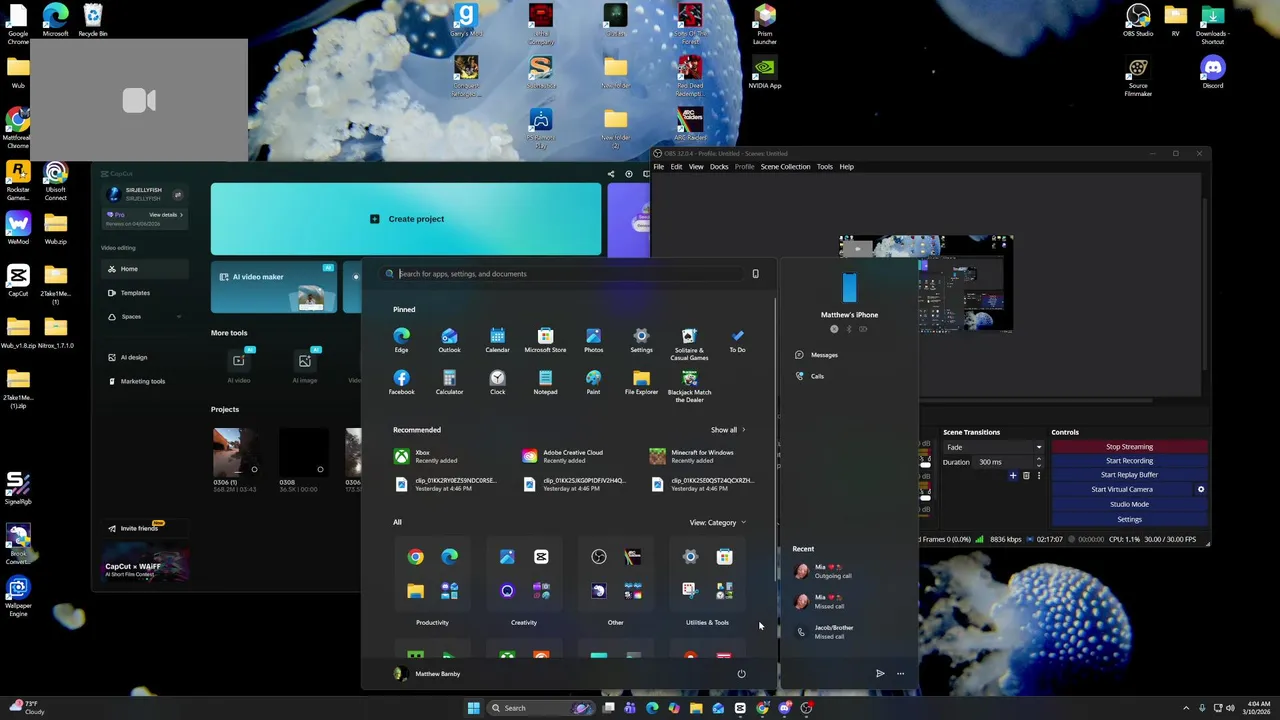This screenshot has height=720, width=1280.
Task: Select AI design in CapCut sidebar
Action: tap(145, 357)
